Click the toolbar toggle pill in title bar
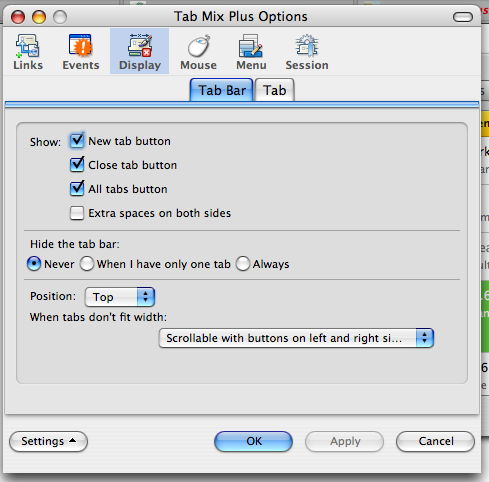 (463, 17)
